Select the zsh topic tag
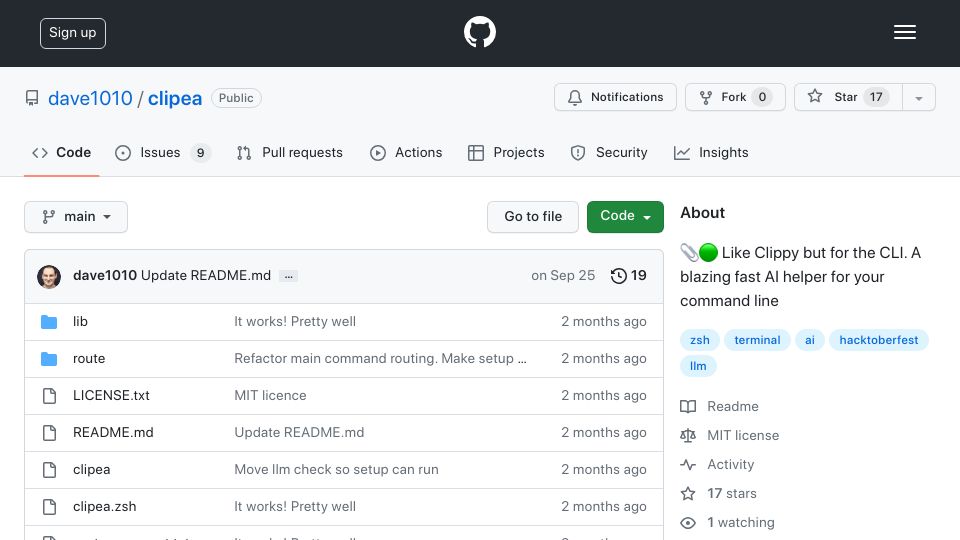960x540 pixels. click(700, 340)
